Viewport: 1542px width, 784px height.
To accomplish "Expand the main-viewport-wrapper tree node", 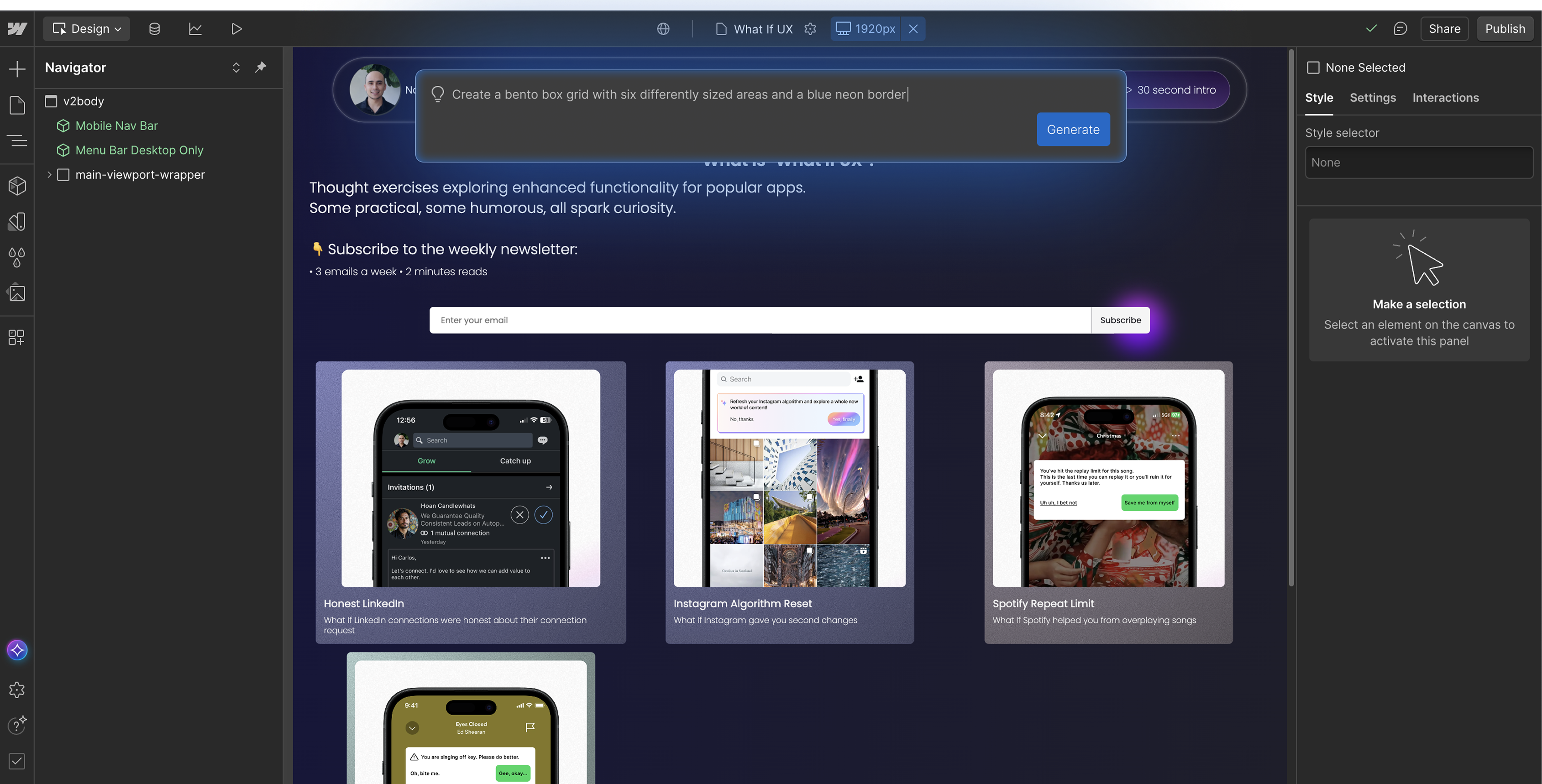I will pyautogui.click(x=49, y=175).
